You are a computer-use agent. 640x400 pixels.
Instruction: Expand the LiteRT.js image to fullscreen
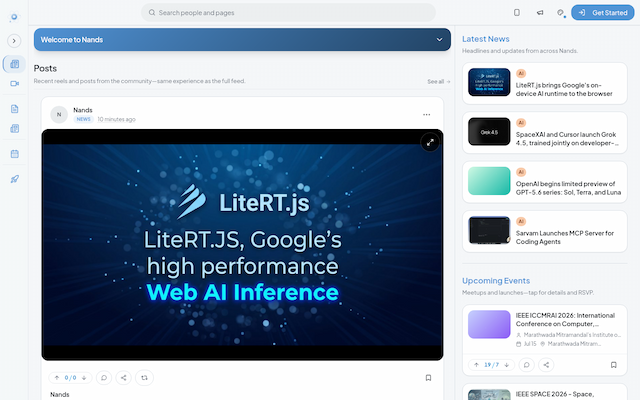(430, 142)
